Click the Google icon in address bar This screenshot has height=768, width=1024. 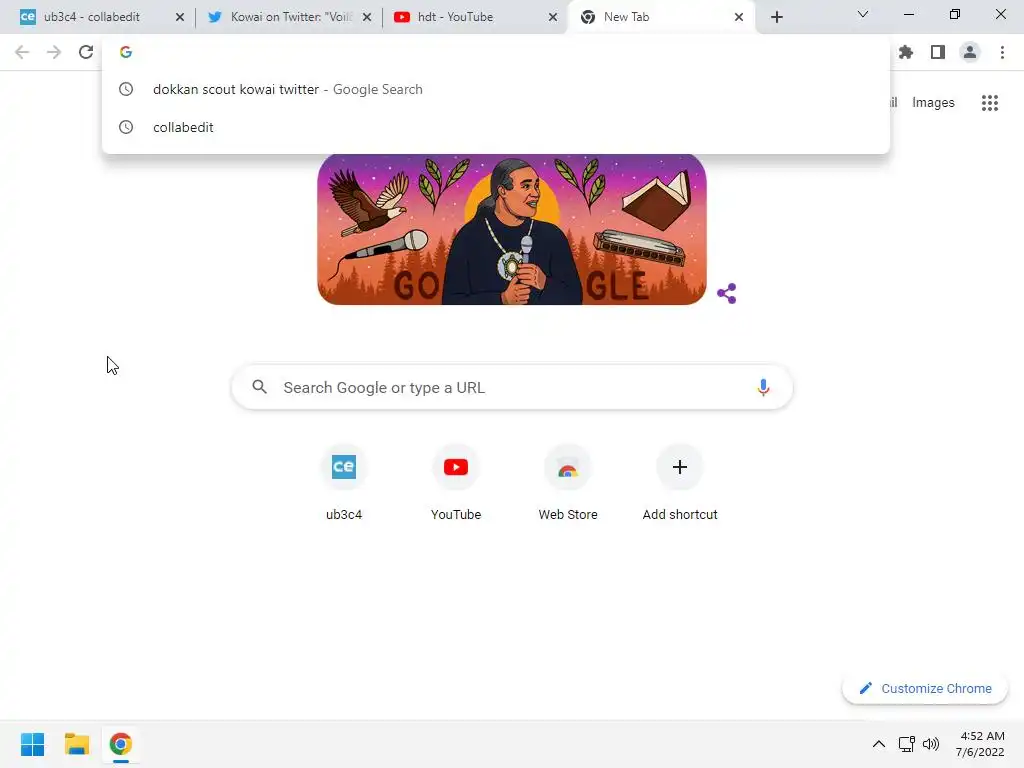(x=126, y=52)
